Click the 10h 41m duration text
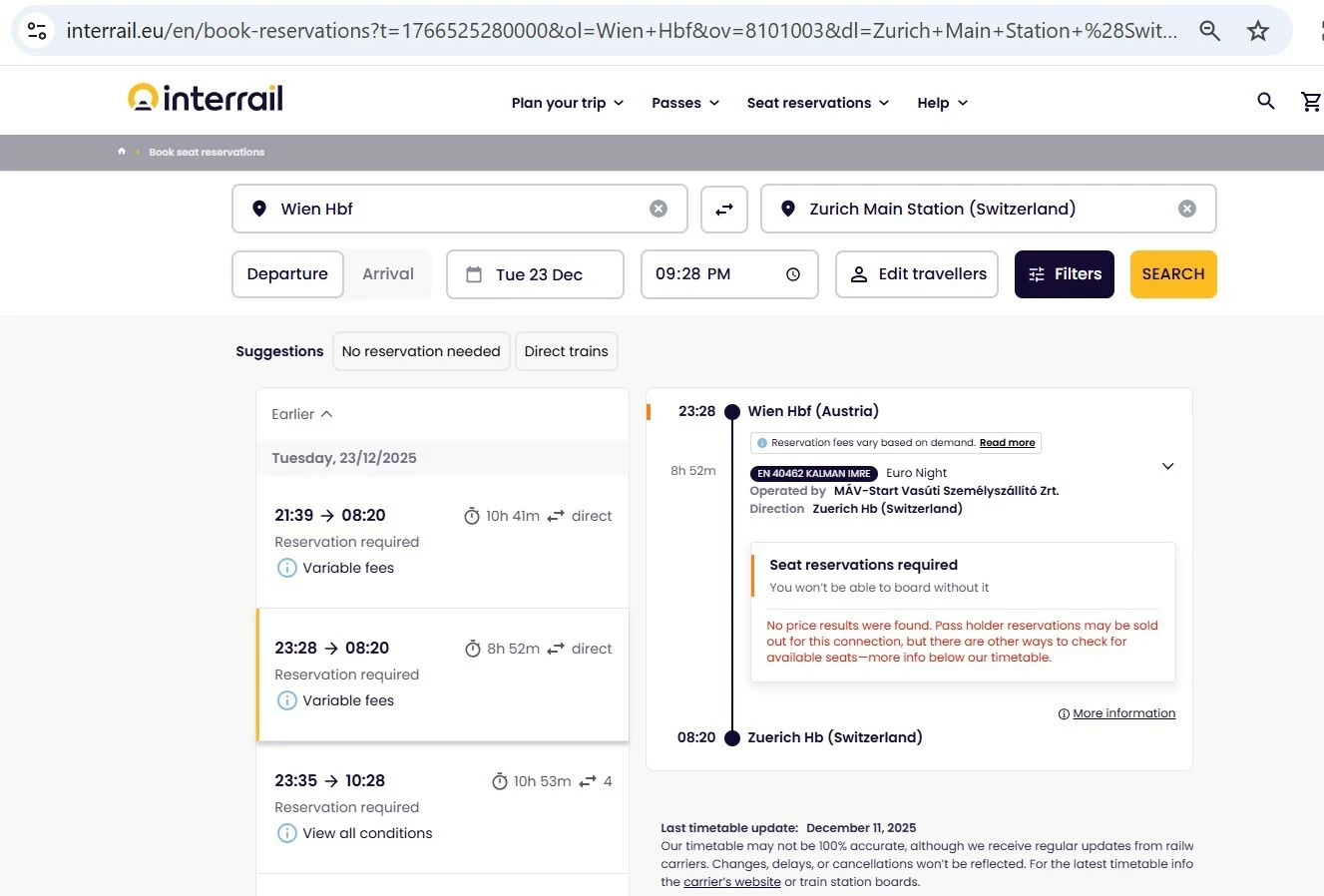Viewport: 1324px width, 896px height. (x=513, y=516)
